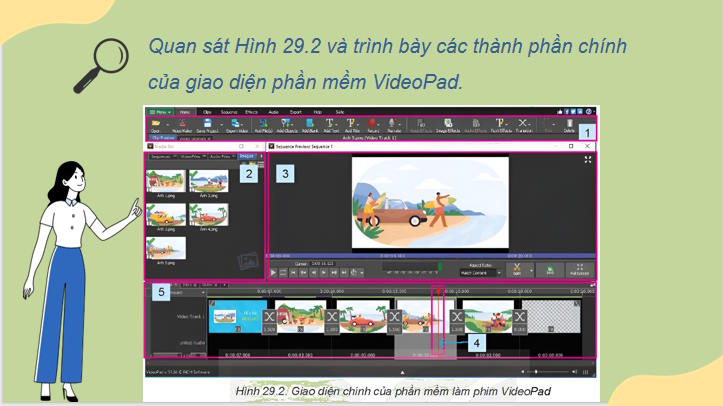The height and width of the screenshot is (406, 723).
Task: Click the red timeline playhead marker
Action: coord(438,292)
